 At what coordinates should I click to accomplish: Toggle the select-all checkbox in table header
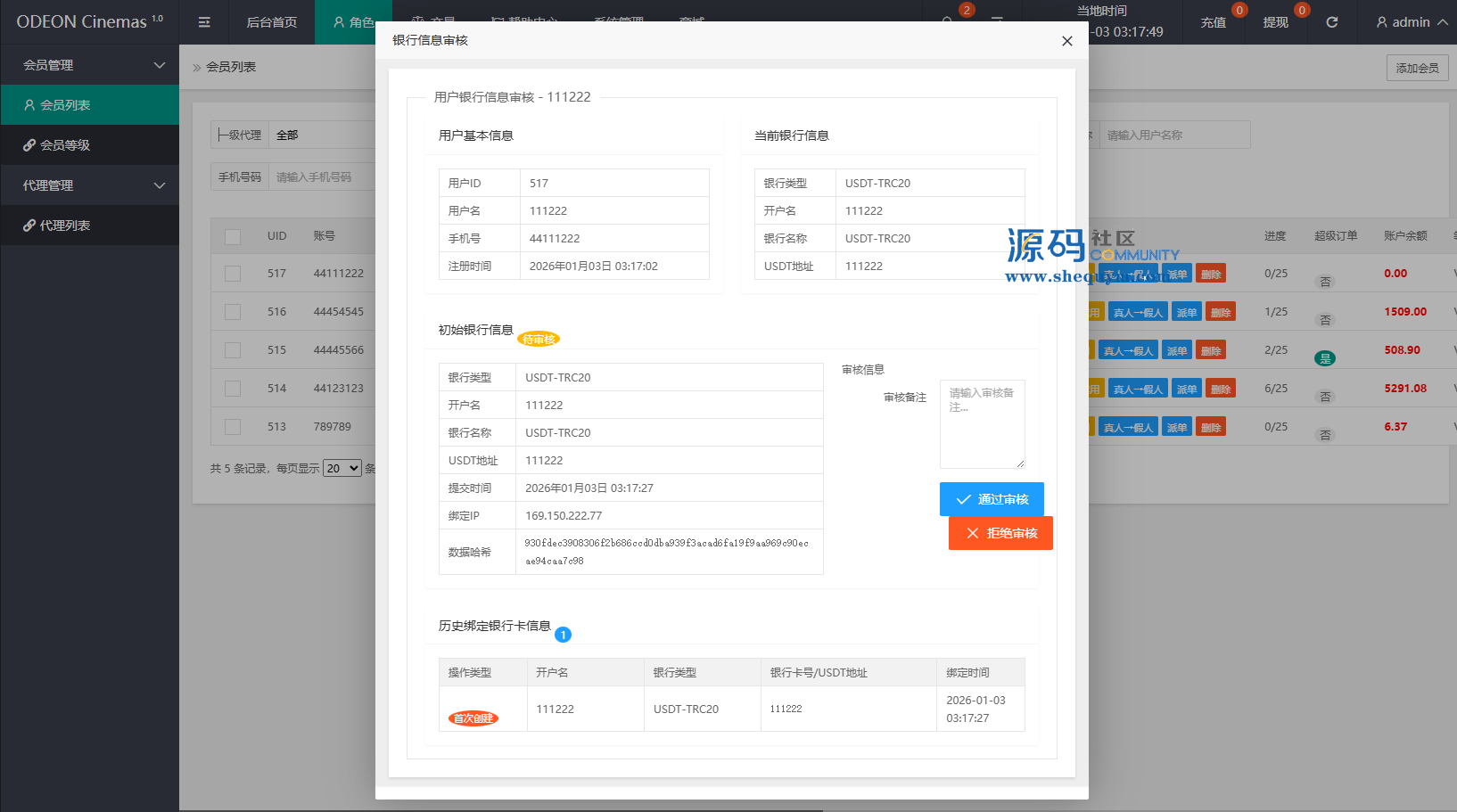[x=233, y=237]
